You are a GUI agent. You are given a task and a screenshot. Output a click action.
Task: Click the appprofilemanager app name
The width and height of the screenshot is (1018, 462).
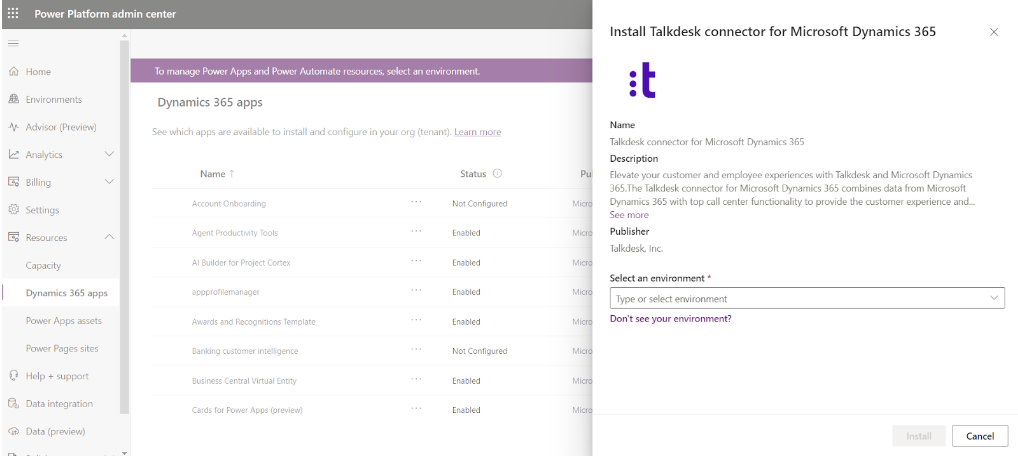[x=225, y=292]
